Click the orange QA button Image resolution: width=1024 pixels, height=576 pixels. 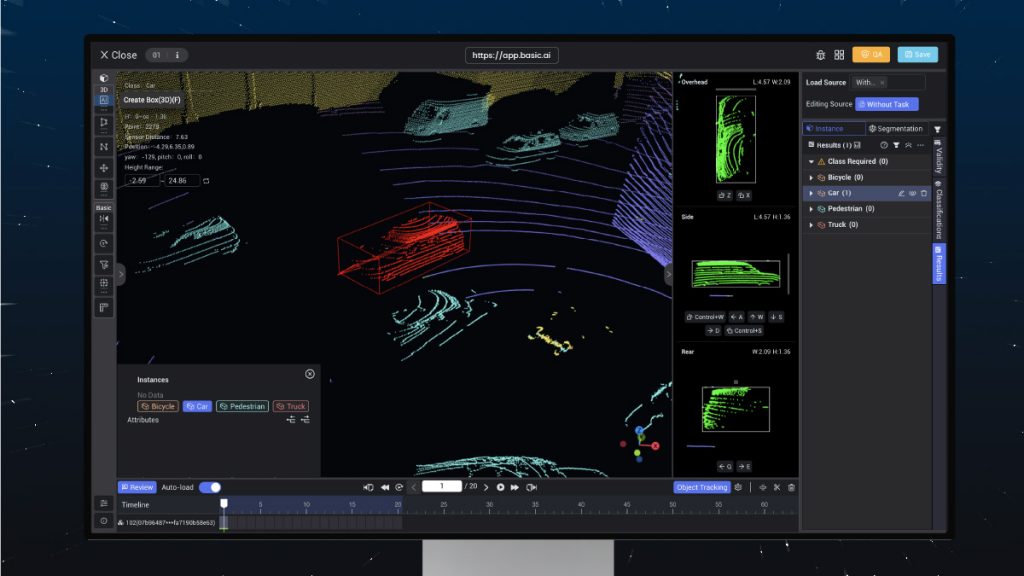click(x=871, y=54)
